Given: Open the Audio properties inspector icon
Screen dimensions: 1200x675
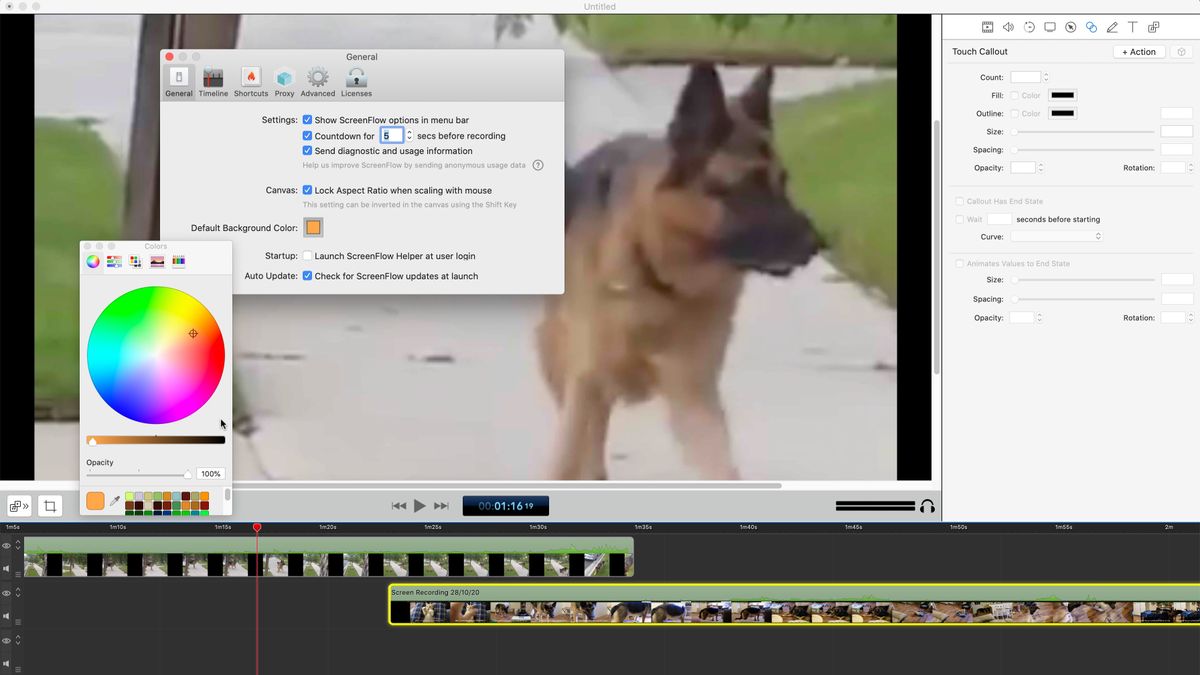Looking at the screenshot, I should (1008, 27).
